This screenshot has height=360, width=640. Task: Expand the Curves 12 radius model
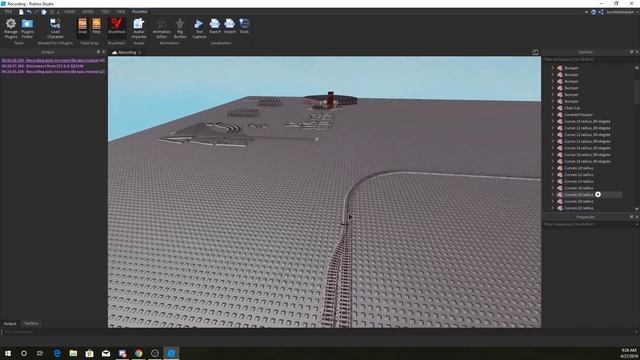coord(553,175)
